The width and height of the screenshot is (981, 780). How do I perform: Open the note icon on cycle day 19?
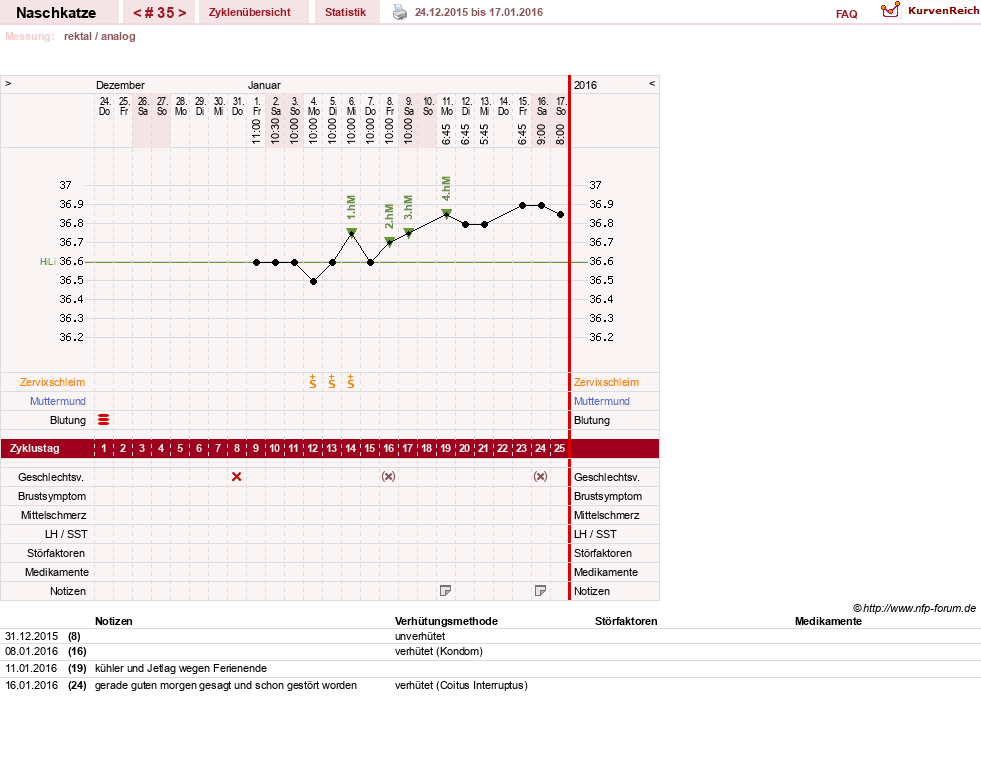[445, 590]
